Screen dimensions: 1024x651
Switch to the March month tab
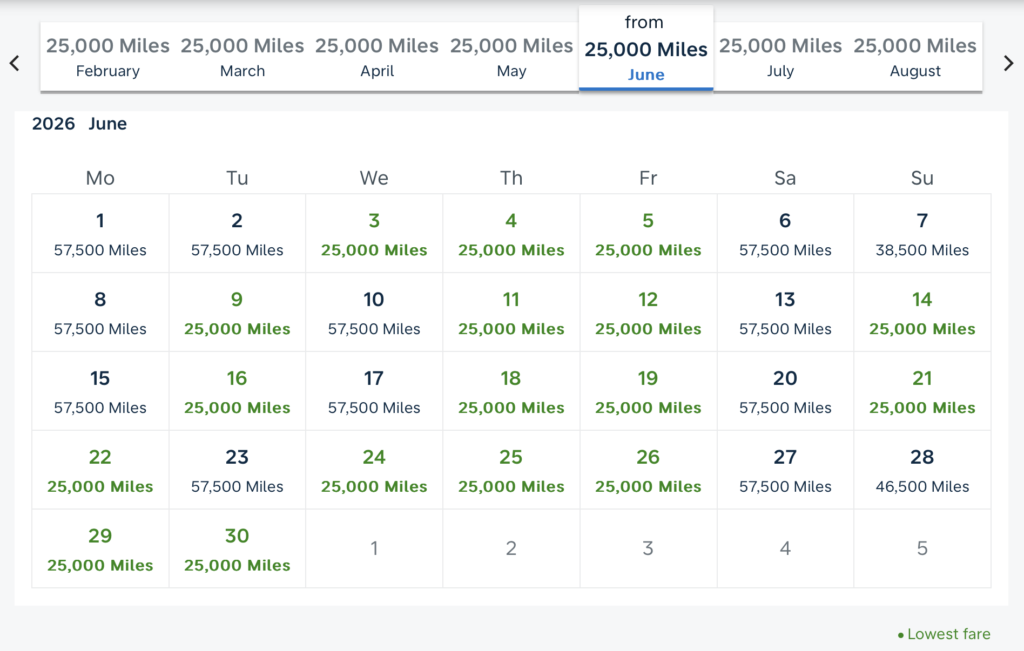point(242,57)
